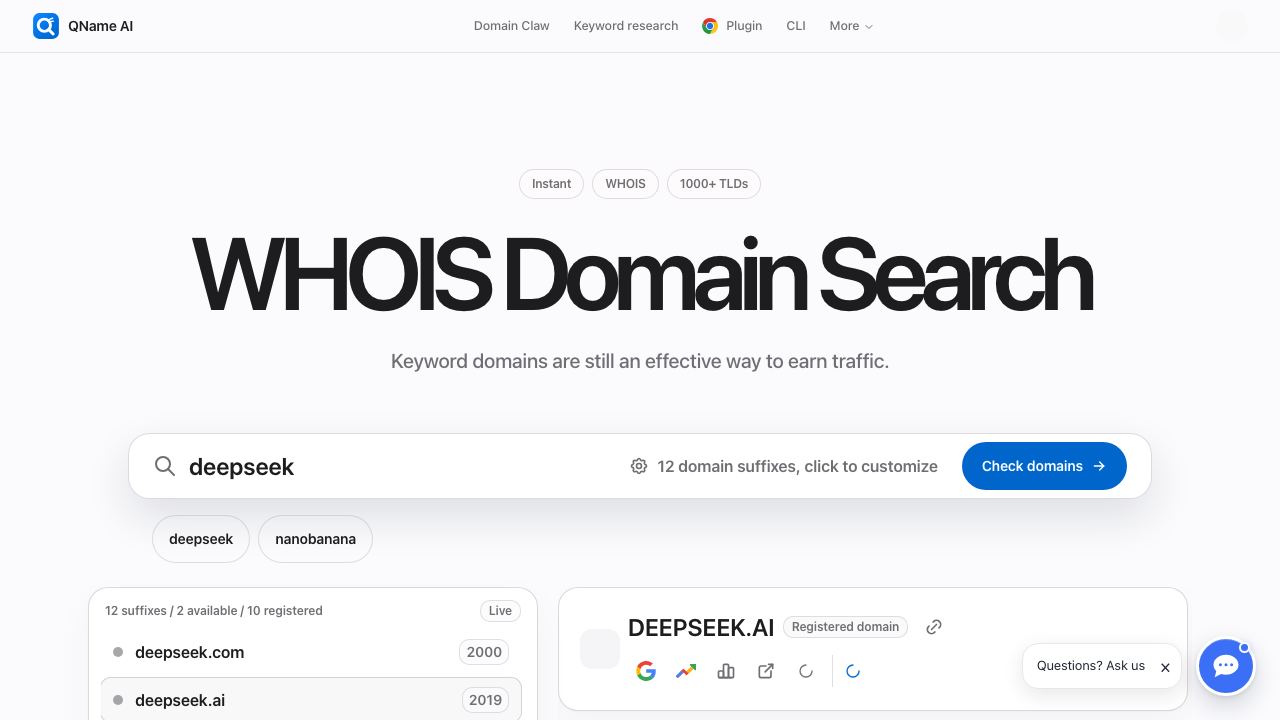Open the bar chart stats icon
The width and height of the screenshot is (1280, 720).
pos(726,671)
